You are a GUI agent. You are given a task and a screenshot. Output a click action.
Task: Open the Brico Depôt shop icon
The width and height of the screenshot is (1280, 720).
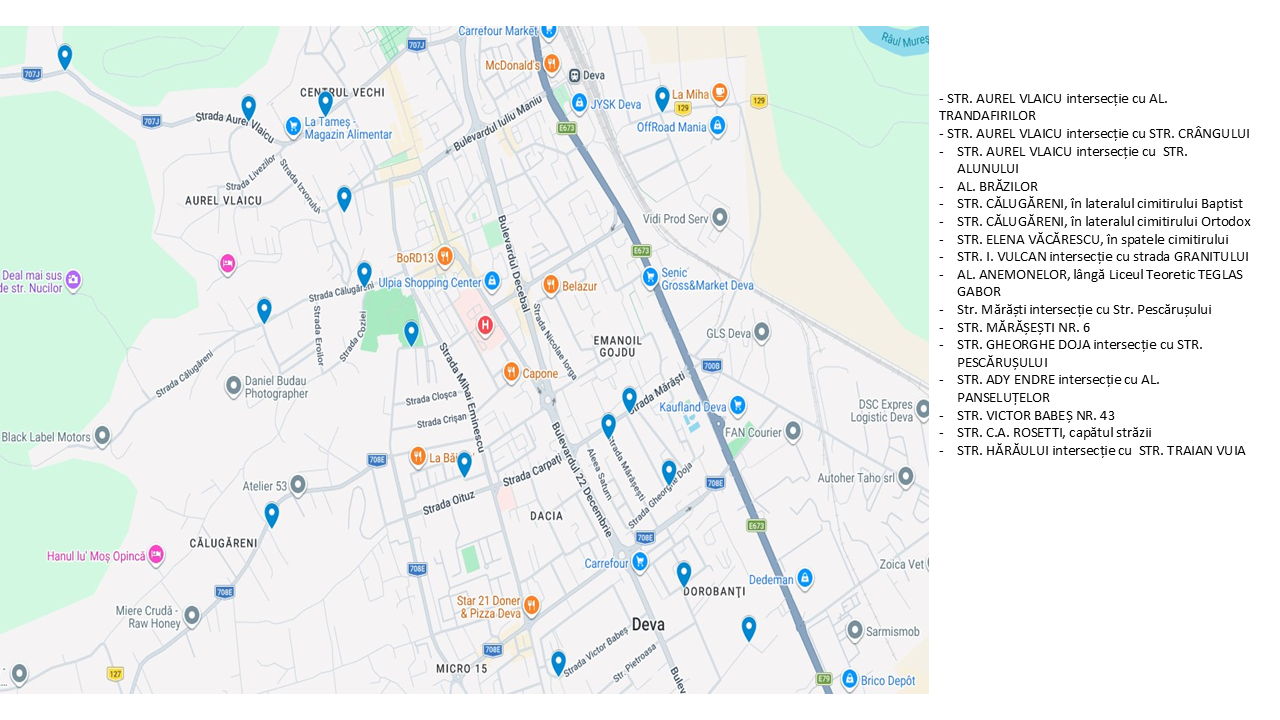(849, 680)
